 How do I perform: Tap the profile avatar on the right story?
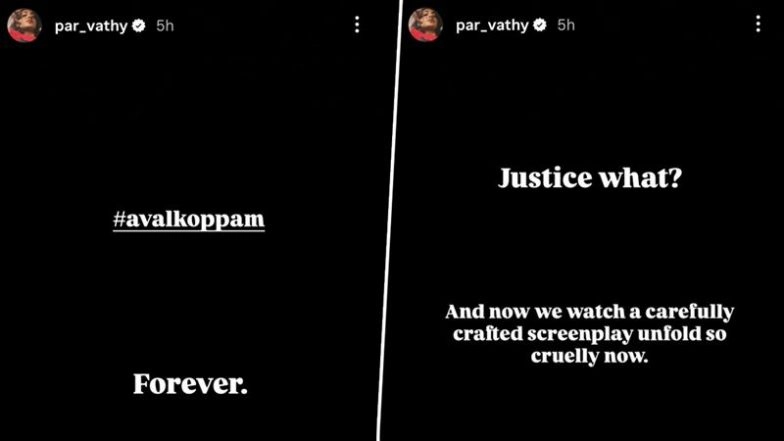coord(425,24)
